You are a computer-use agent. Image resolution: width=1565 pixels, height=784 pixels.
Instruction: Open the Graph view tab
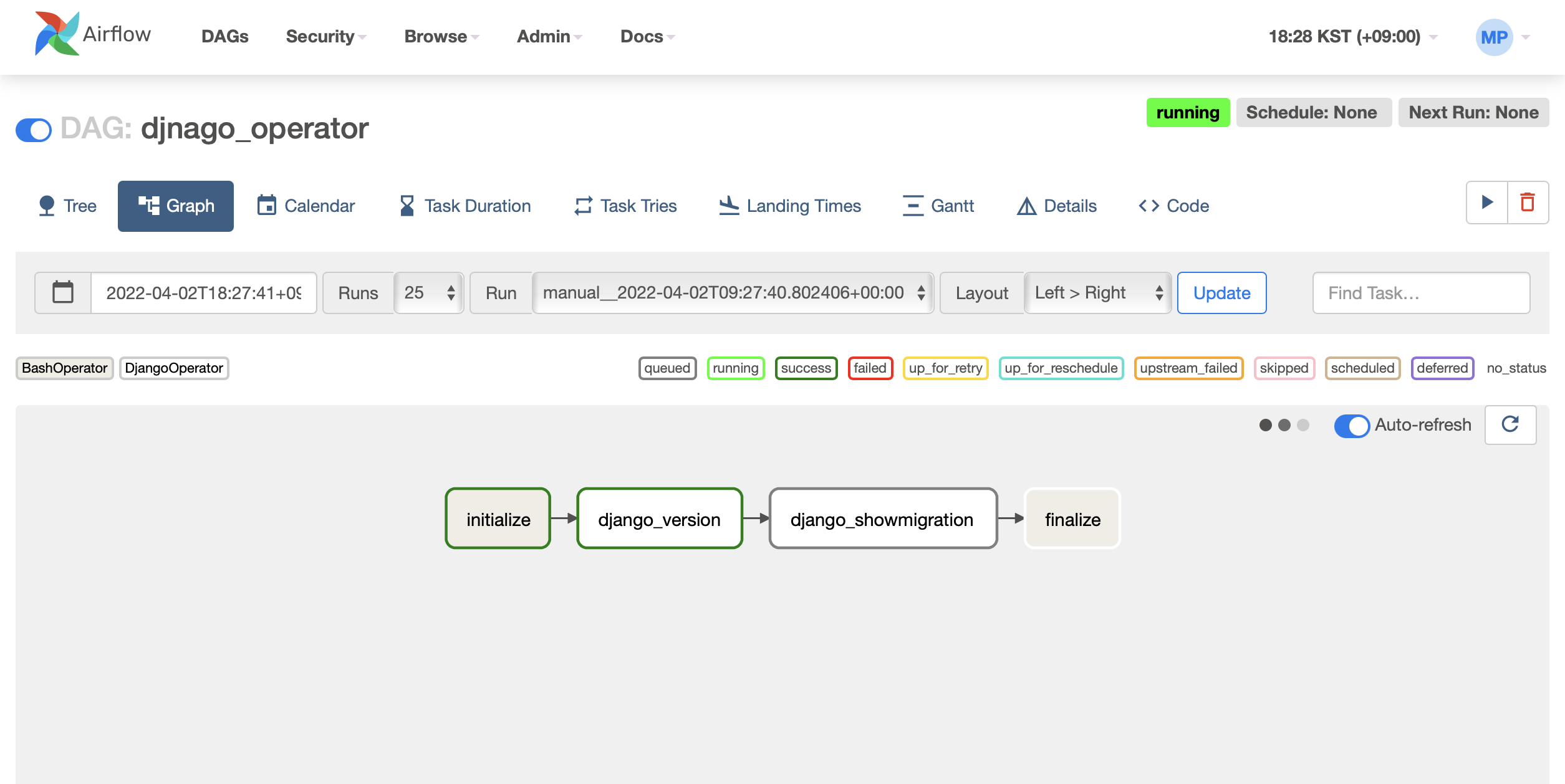pos(175,206)
